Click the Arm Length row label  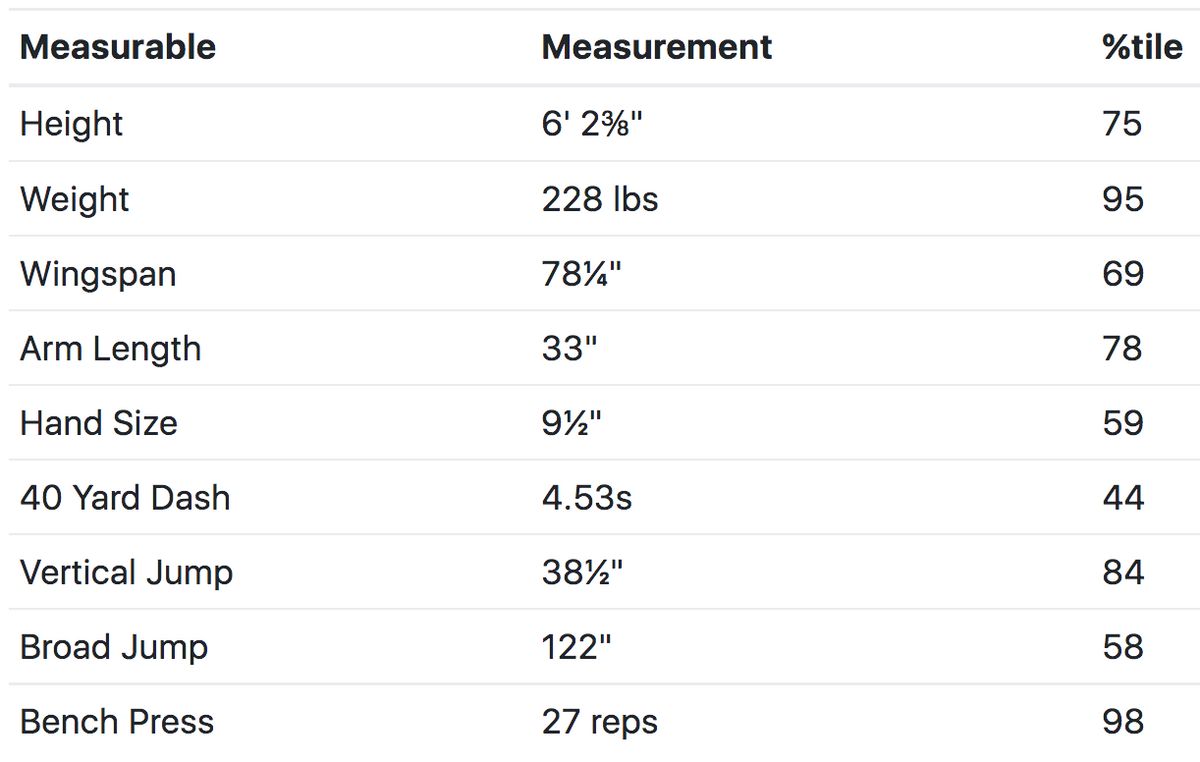click(x=110, y=349)
